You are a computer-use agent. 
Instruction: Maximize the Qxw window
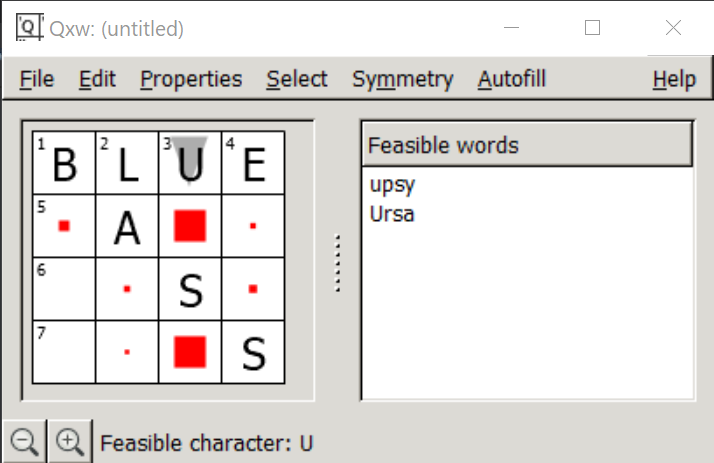(592, 28)
